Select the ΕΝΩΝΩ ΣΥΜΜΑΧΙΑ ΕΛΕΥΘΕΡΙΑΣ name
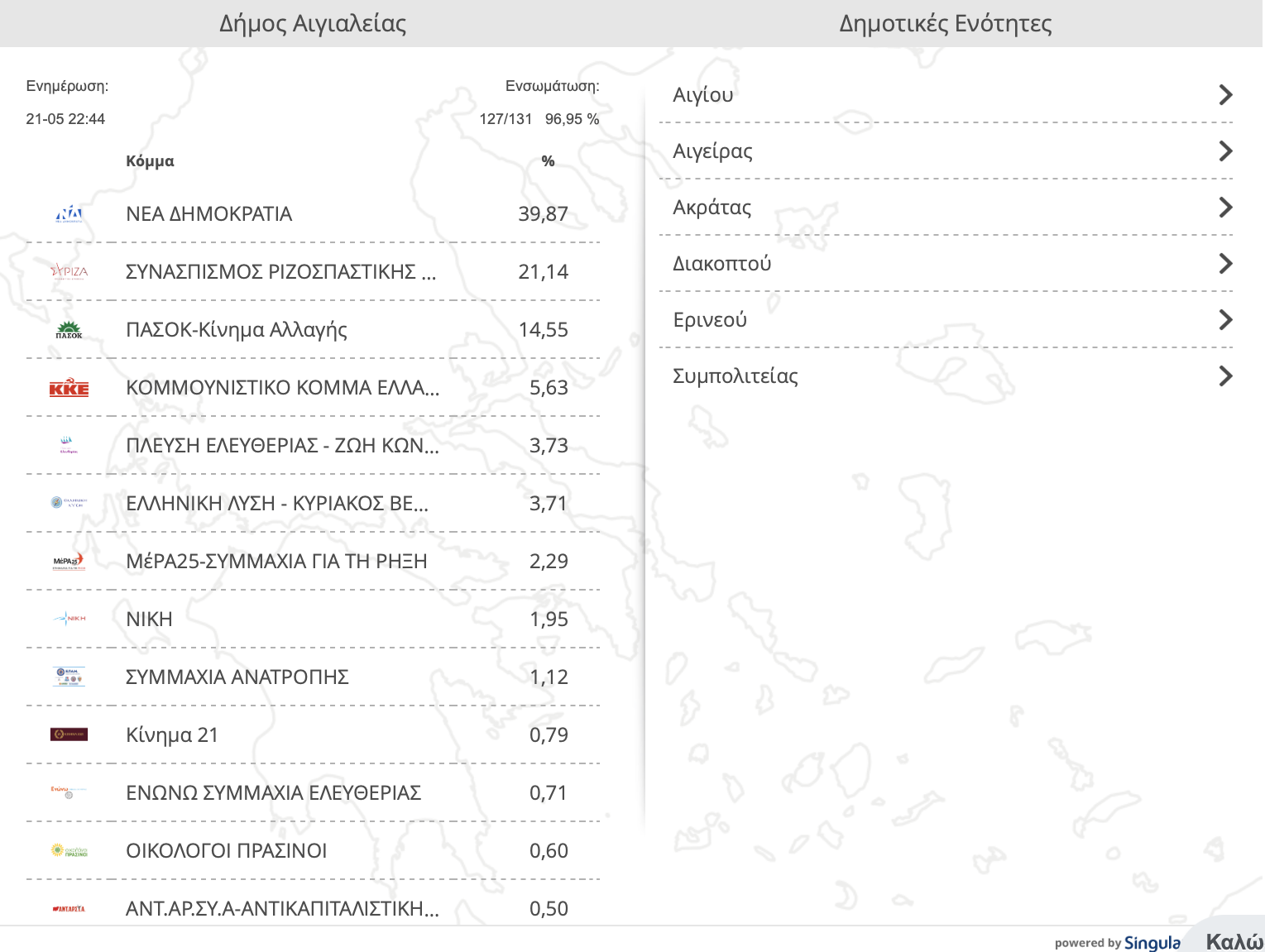Image resolution: width=1265 pixels, height=952 pixels. (274, 793)
